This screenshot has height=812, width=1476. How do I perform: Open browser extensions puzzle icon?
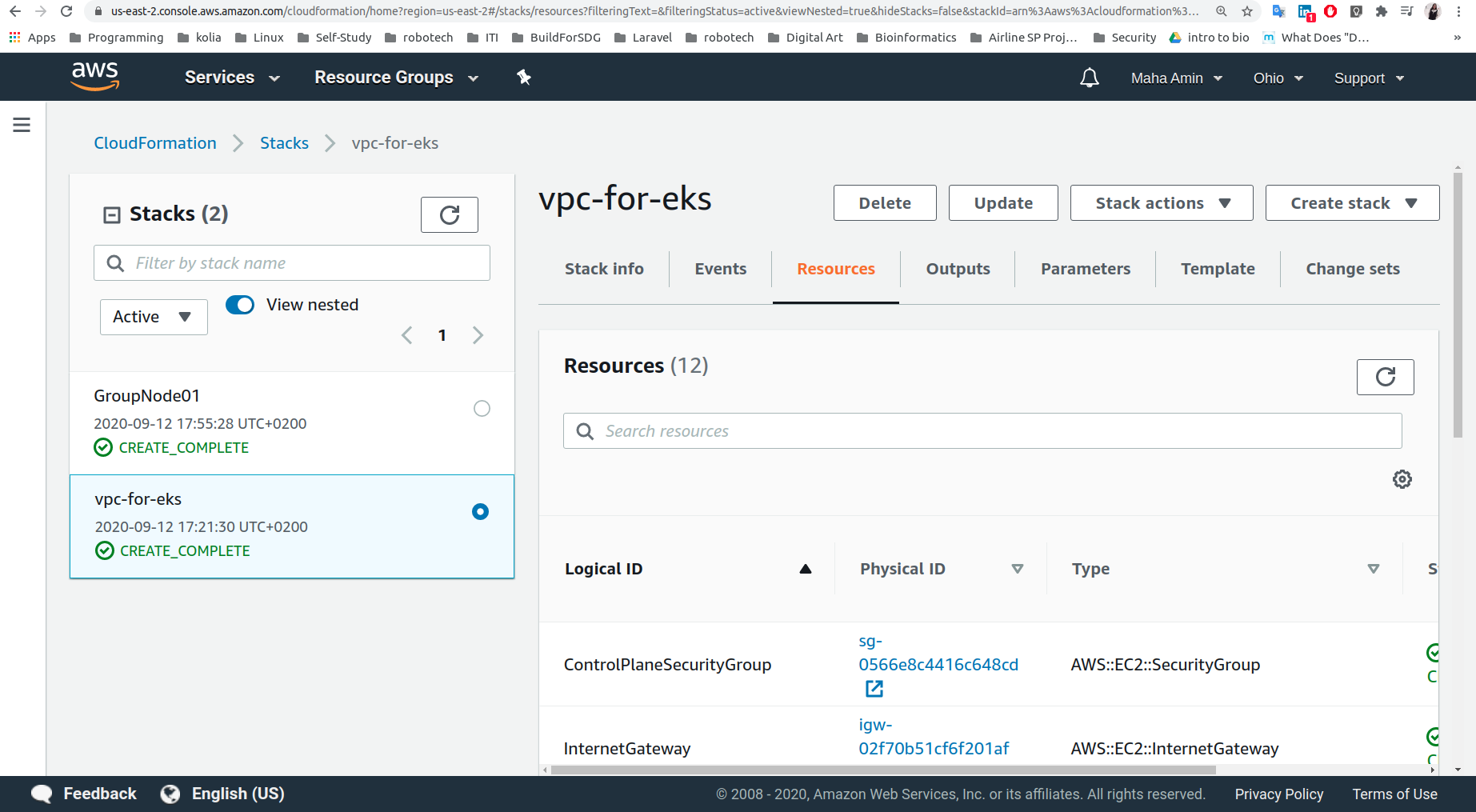coord(1381,11)
